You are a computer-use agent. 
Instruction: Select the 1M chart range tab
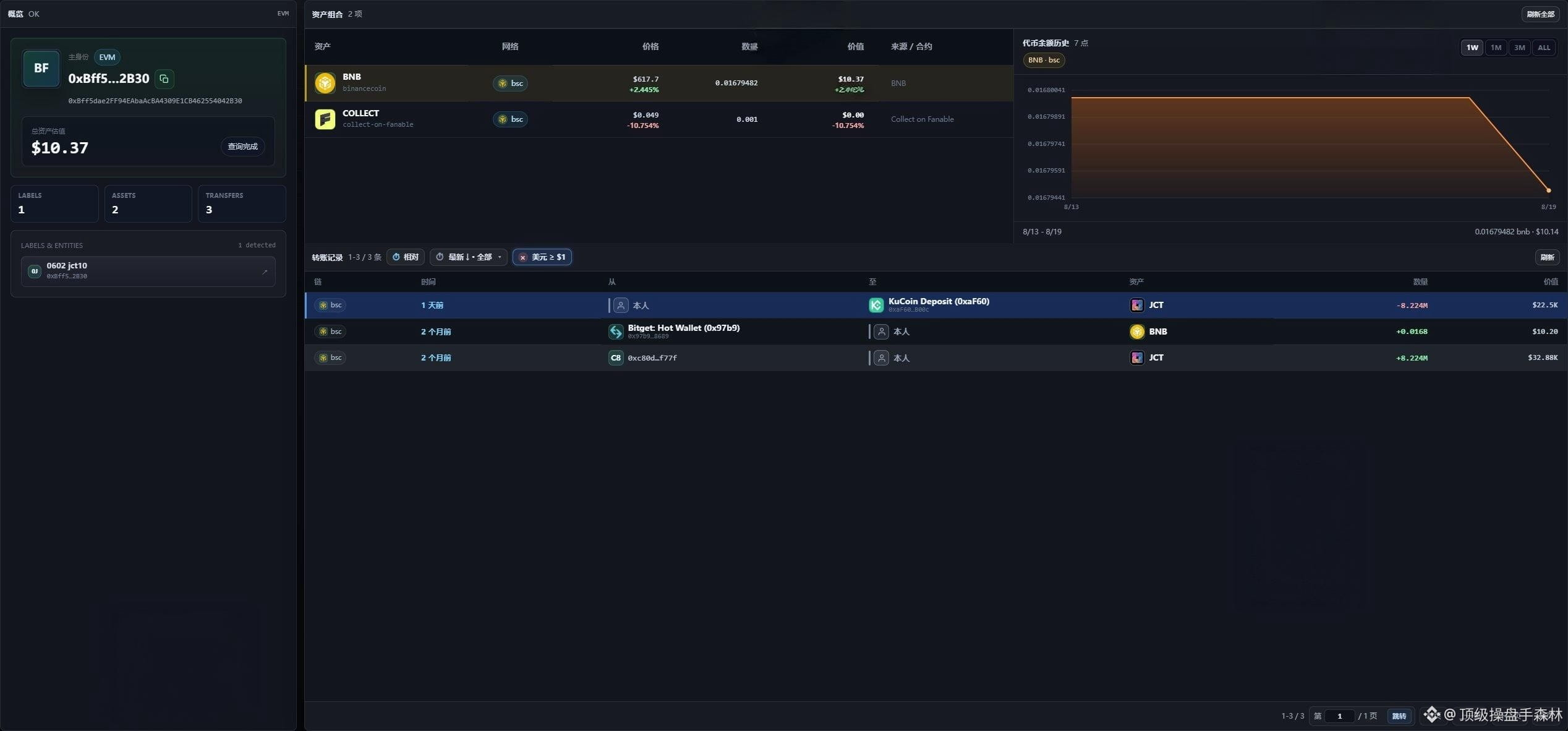point(1496,48)
